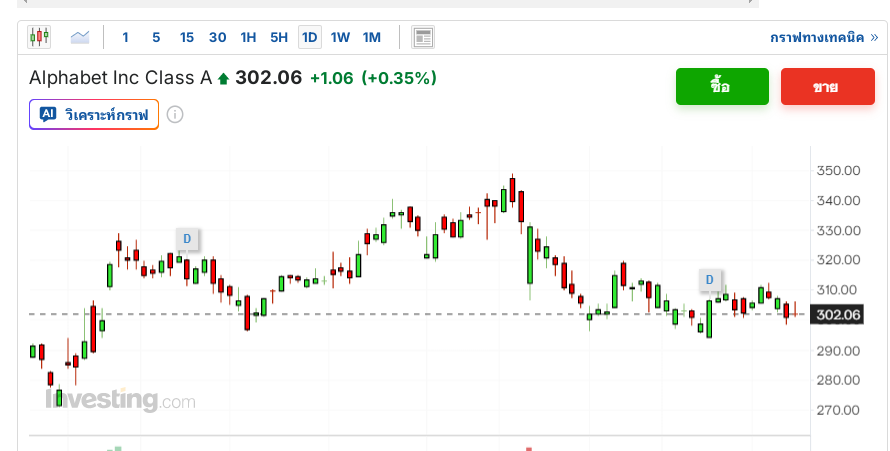The height and width of the screenshot is (451, 890).
Task: Click the (+0.35%) percent change
Action: [x=399, y=78]
